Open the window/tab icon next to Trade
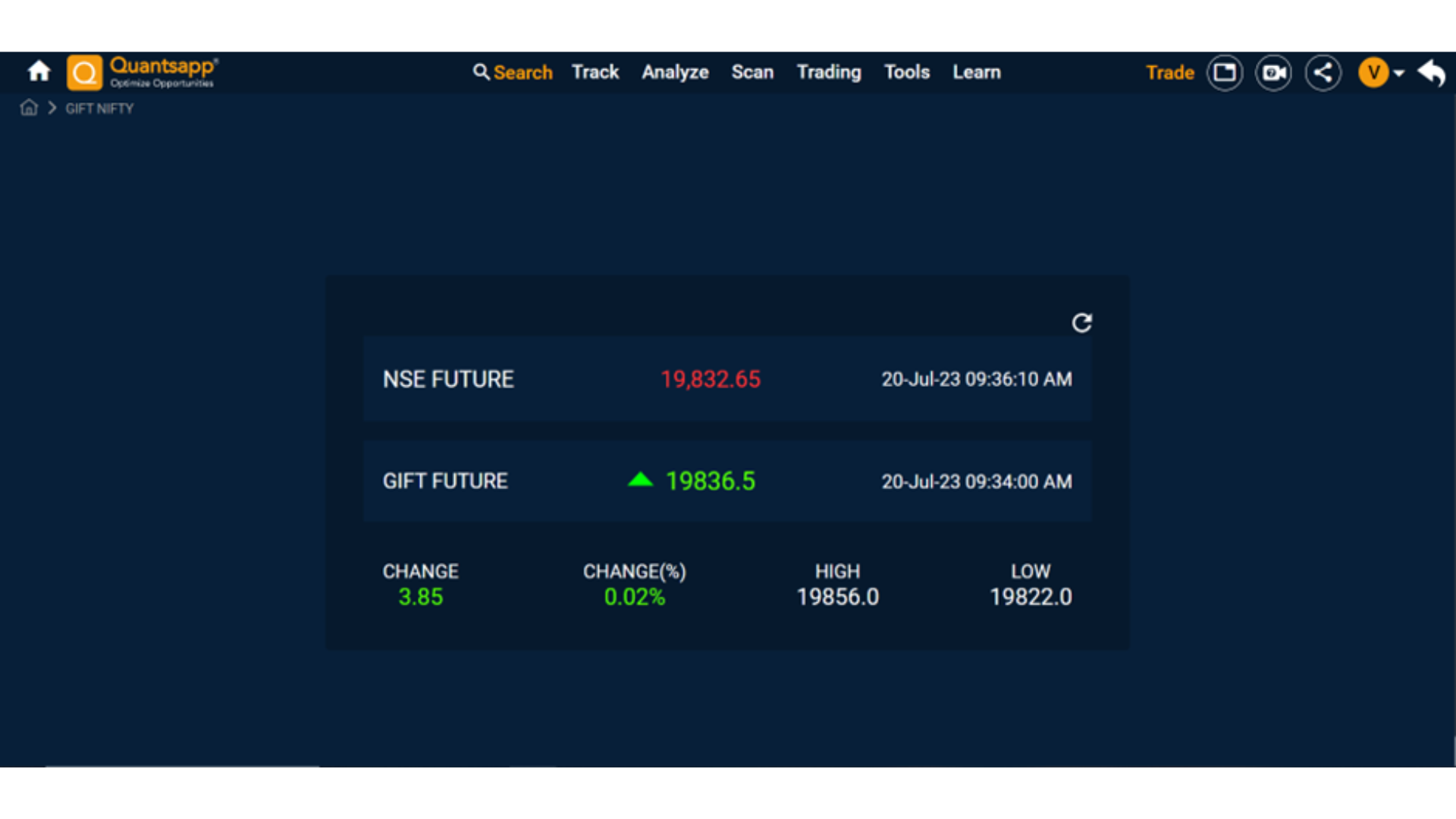This screenshot has height=819, width=1456. point(1225,73)
